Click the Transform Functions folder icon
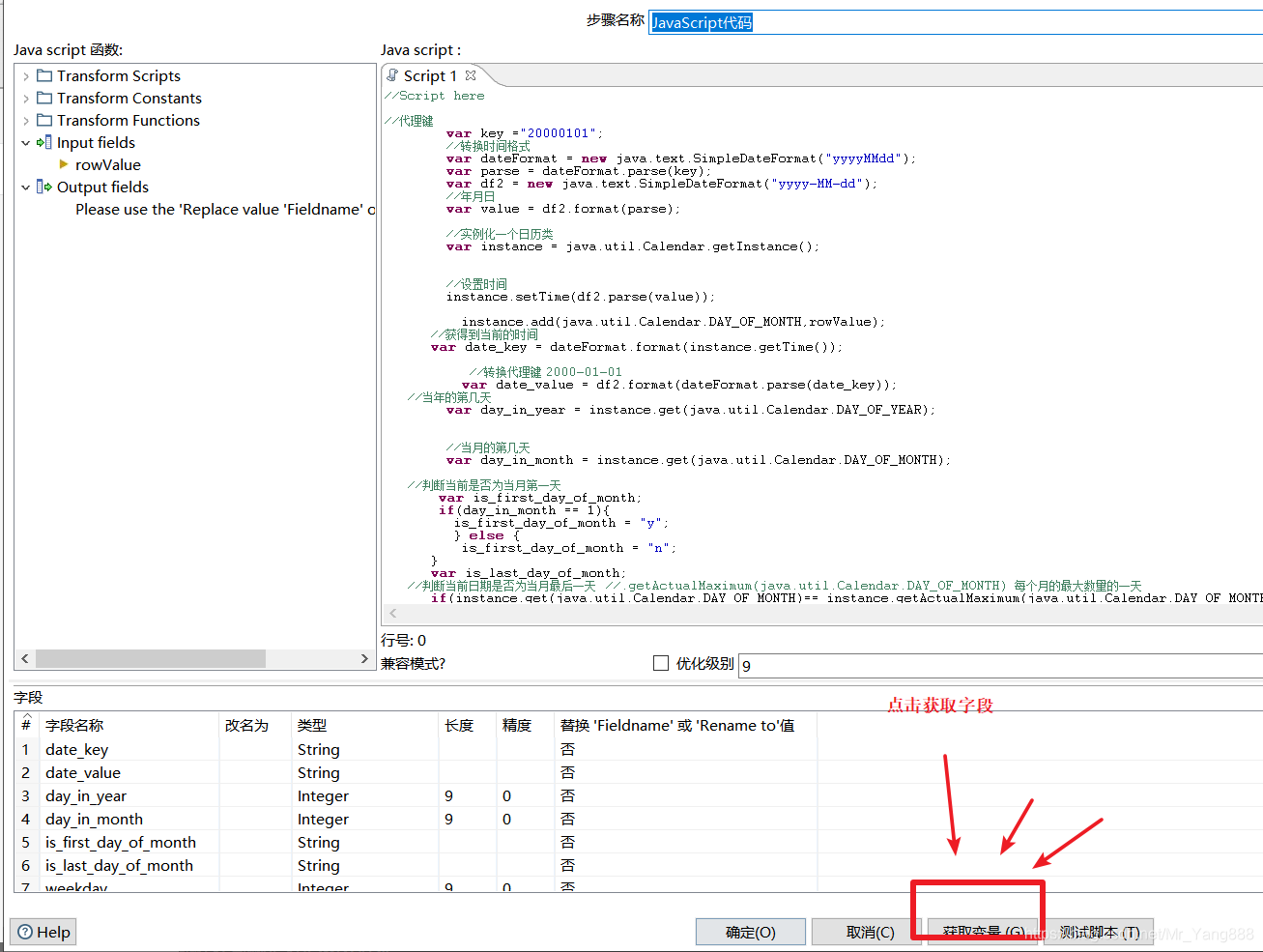The image size is (1263, 952). [x=44, y=120]
